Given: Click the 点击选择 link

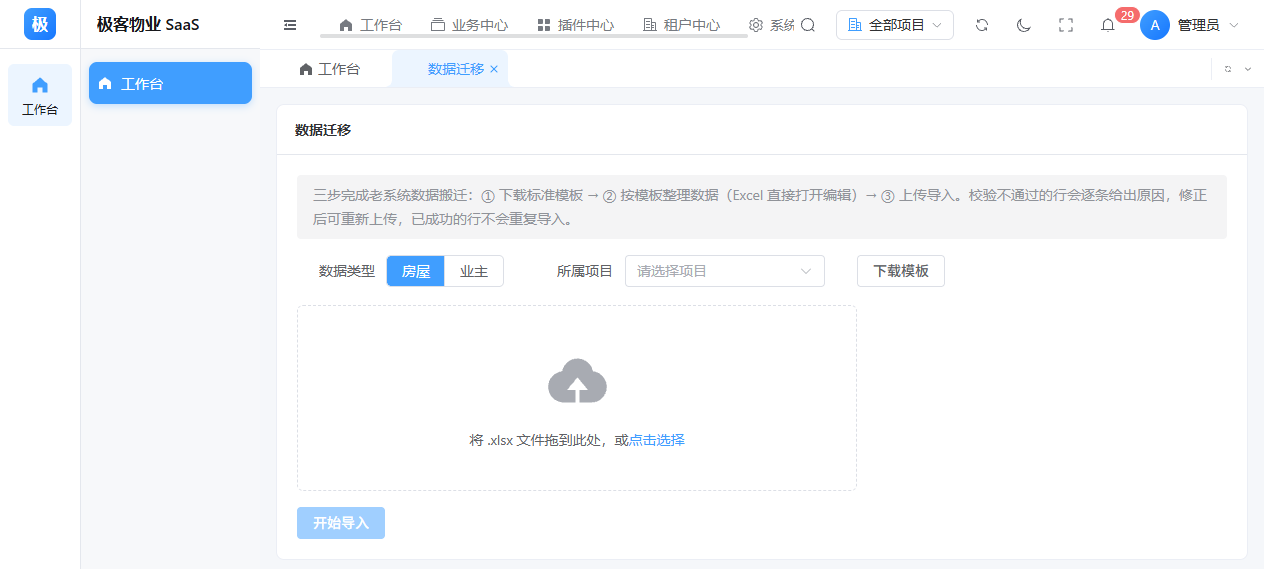Looking at the screenshot, I should point(657,440).
